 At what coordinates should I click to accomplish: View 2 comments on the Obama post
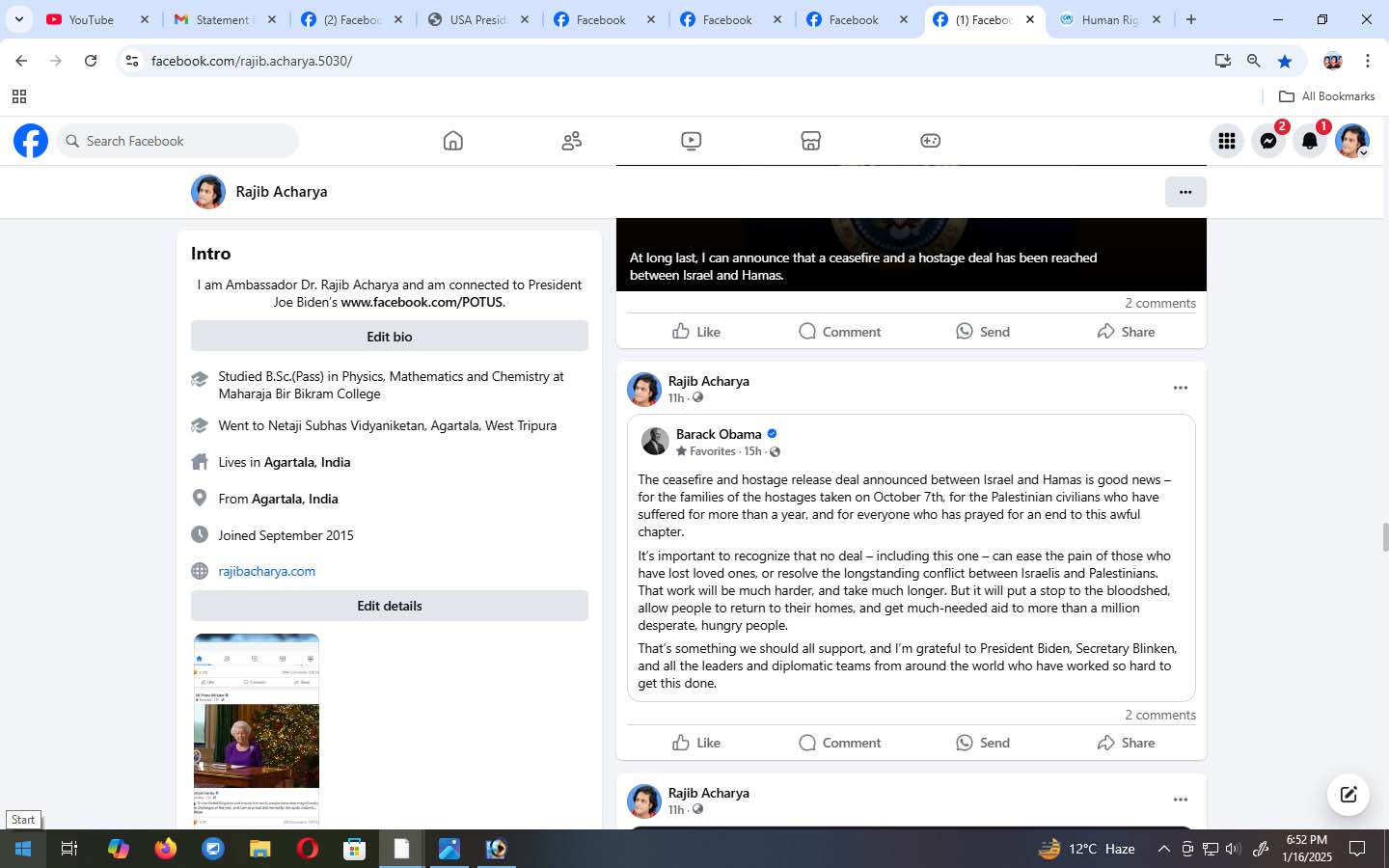tap(1160, 715)
